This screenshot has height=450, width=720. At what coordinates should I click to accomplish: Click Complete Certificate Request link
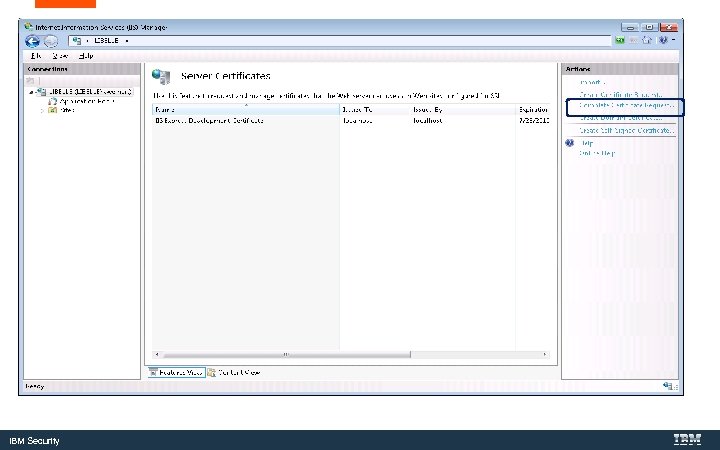pos(626,105)
